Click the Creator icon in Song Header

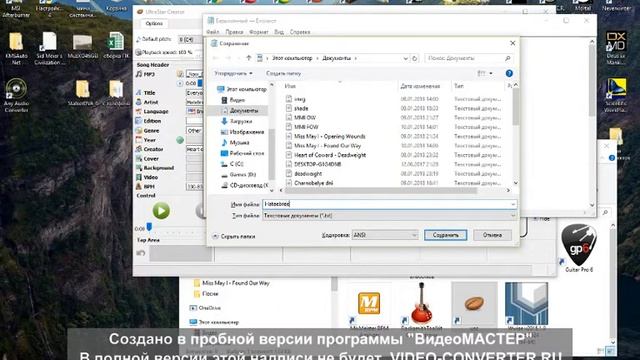click(139, 149)
